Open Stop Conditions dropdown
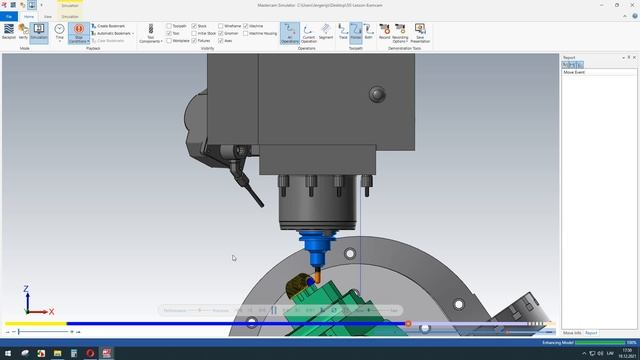Image resolution: width=640 pixels, height=360 pixels. coord(79,33)
